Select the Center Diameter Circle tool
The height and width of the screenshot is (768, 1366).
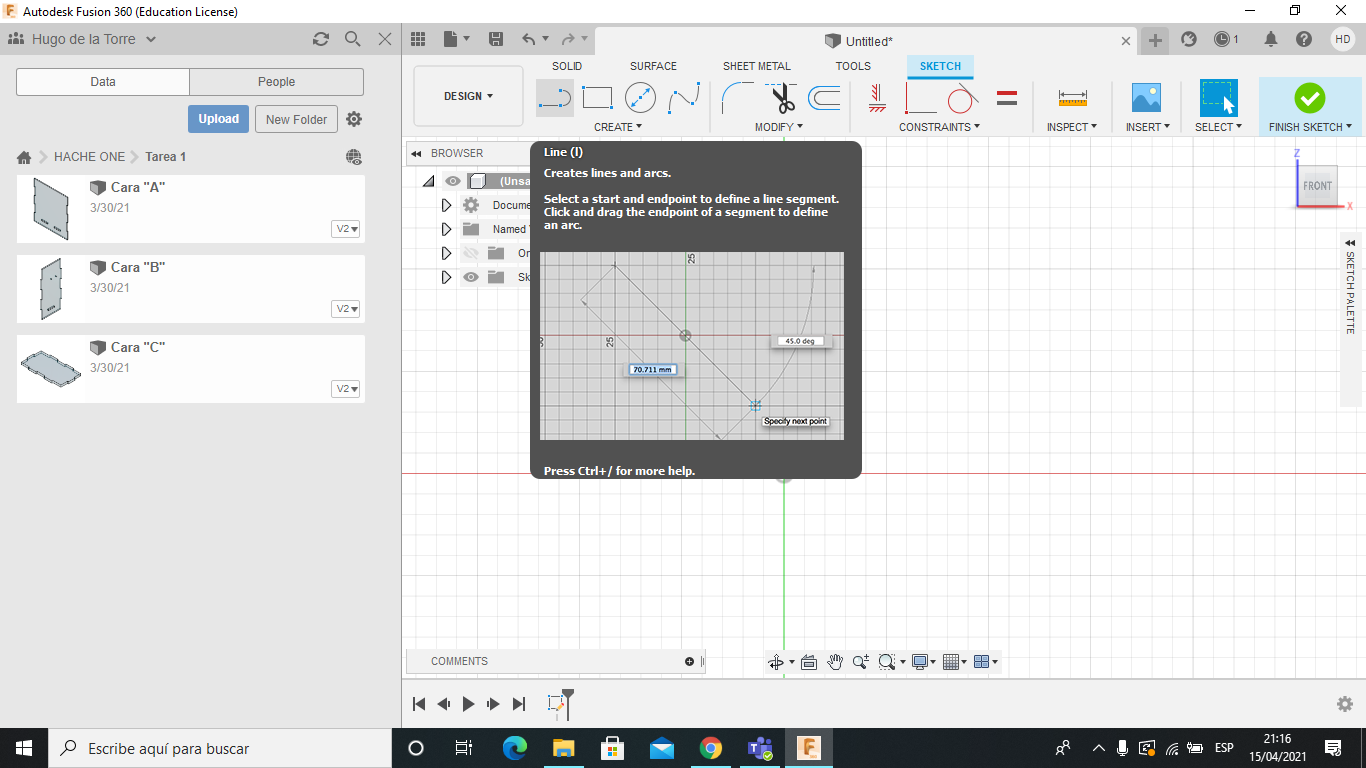pos(640,98)
